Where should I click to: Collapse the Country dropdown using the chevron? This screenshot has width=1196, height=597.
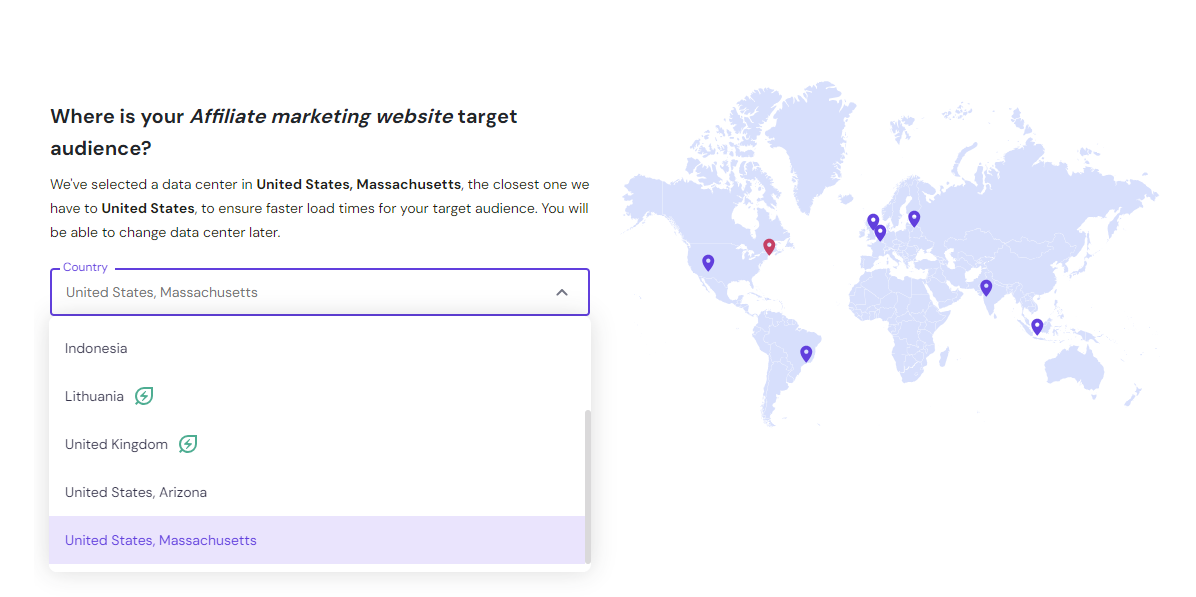point(562,292)
